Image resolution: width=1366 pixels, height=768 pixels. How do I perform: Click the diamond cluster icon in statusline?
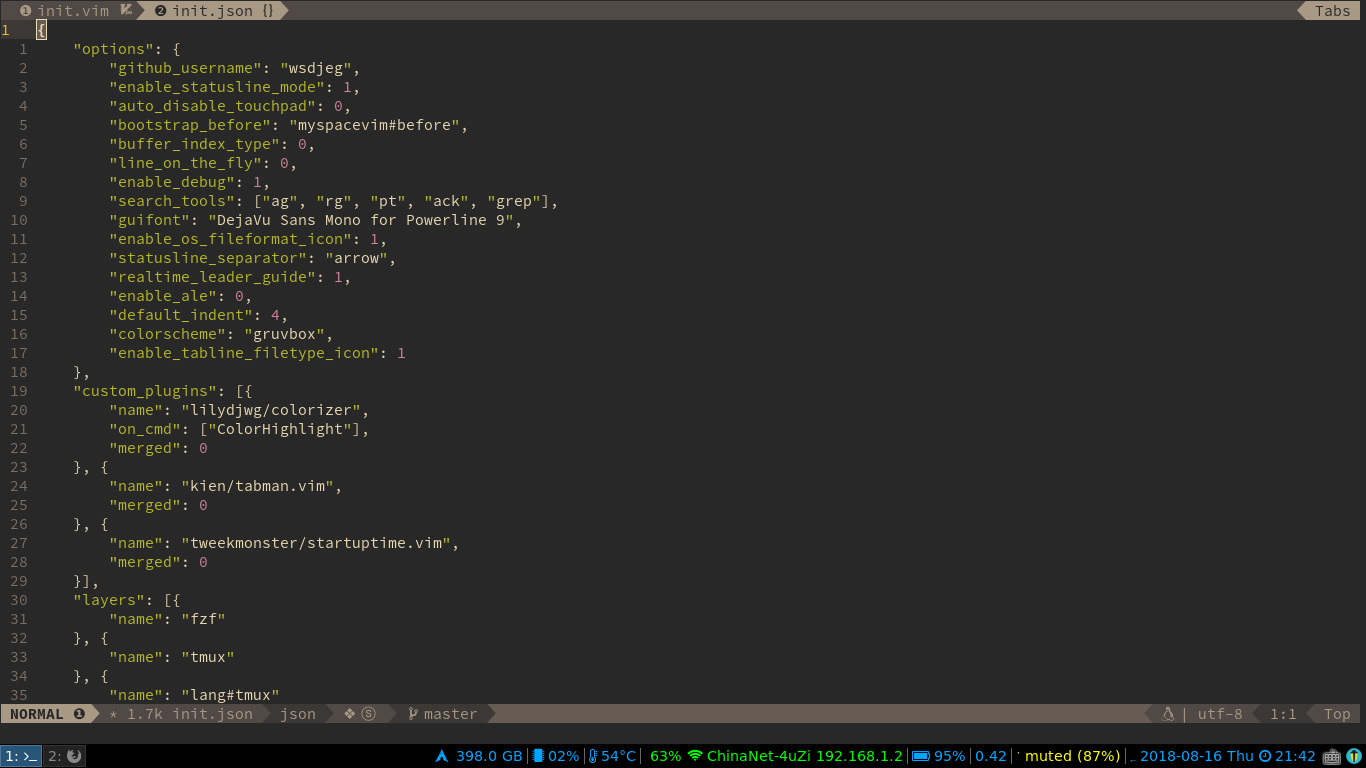(x=349, y=714)
